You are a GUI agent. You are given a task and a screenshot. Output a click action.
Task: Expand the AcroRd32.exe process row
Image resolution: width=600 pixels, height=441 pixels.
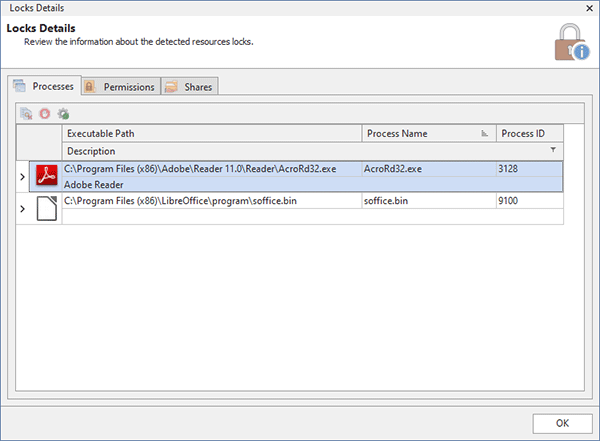click(x=23, y=177)
